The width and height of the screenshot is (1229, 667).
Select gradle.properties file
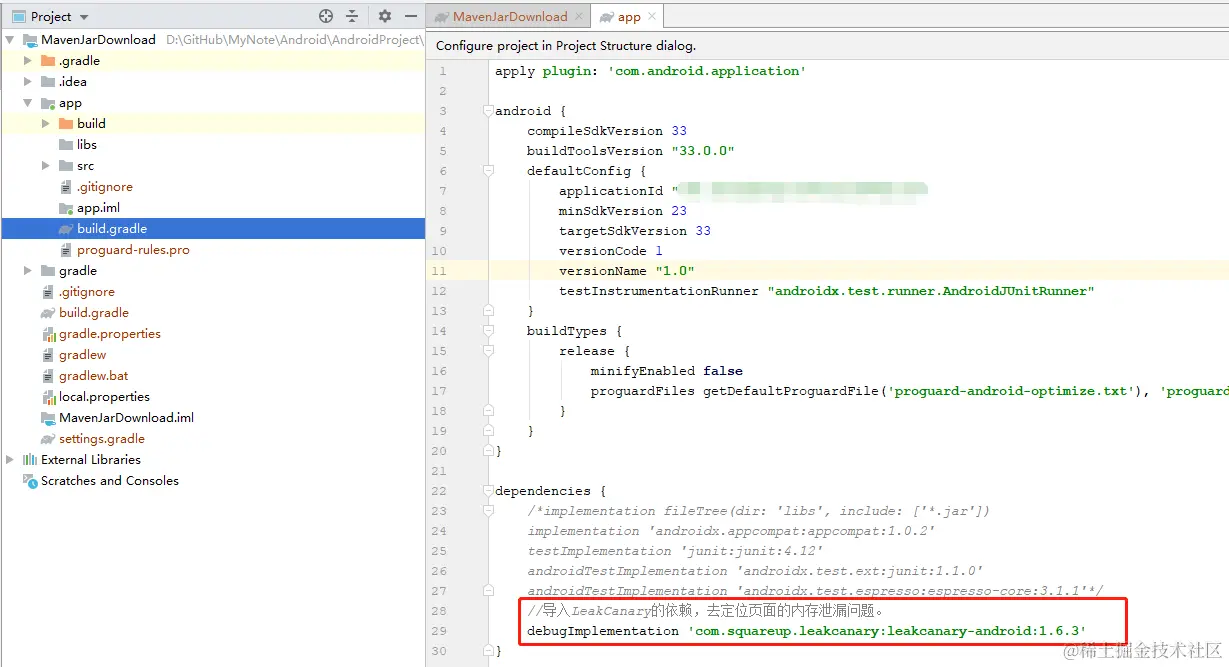click(x=110, y=334)
